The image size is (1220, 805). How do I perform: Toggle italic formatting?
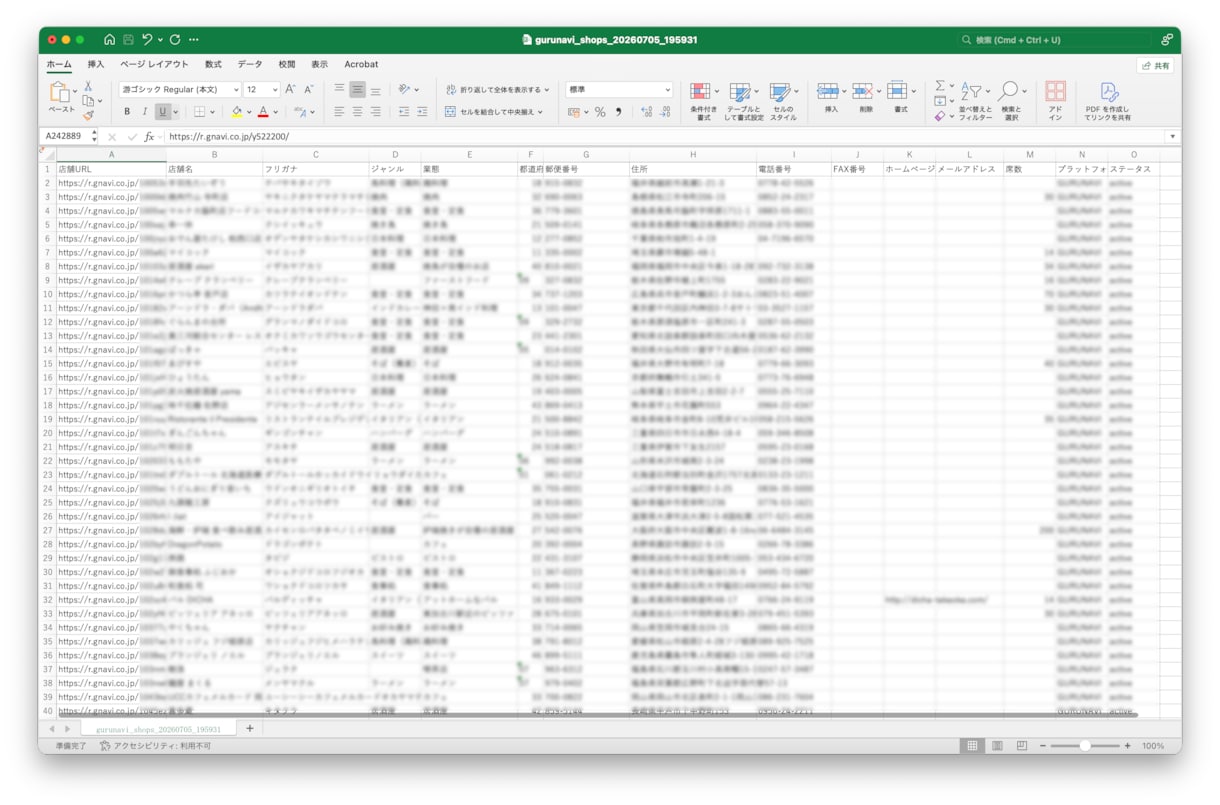coord(144,112)
